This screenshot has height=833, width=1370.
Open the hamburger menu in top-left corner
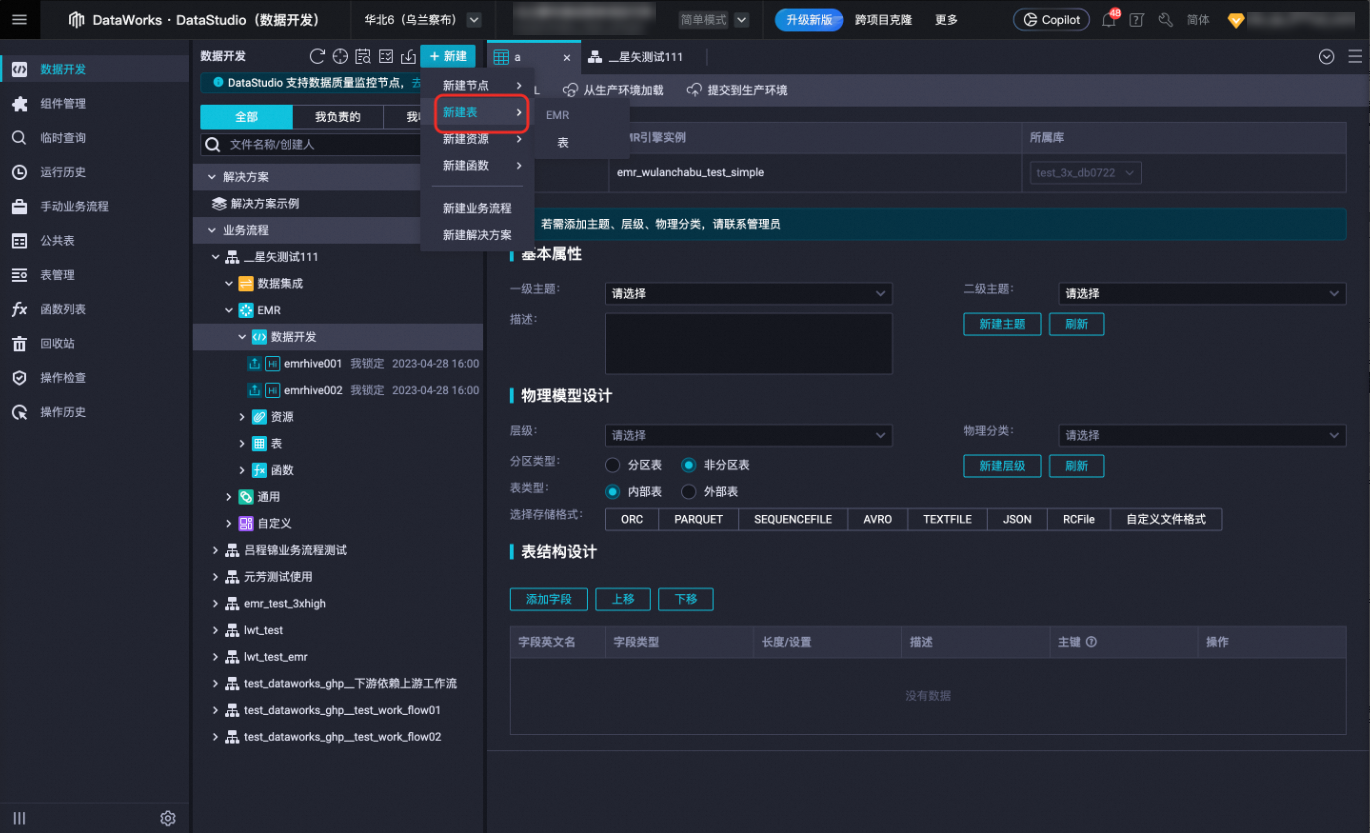(x=20, y=20)
